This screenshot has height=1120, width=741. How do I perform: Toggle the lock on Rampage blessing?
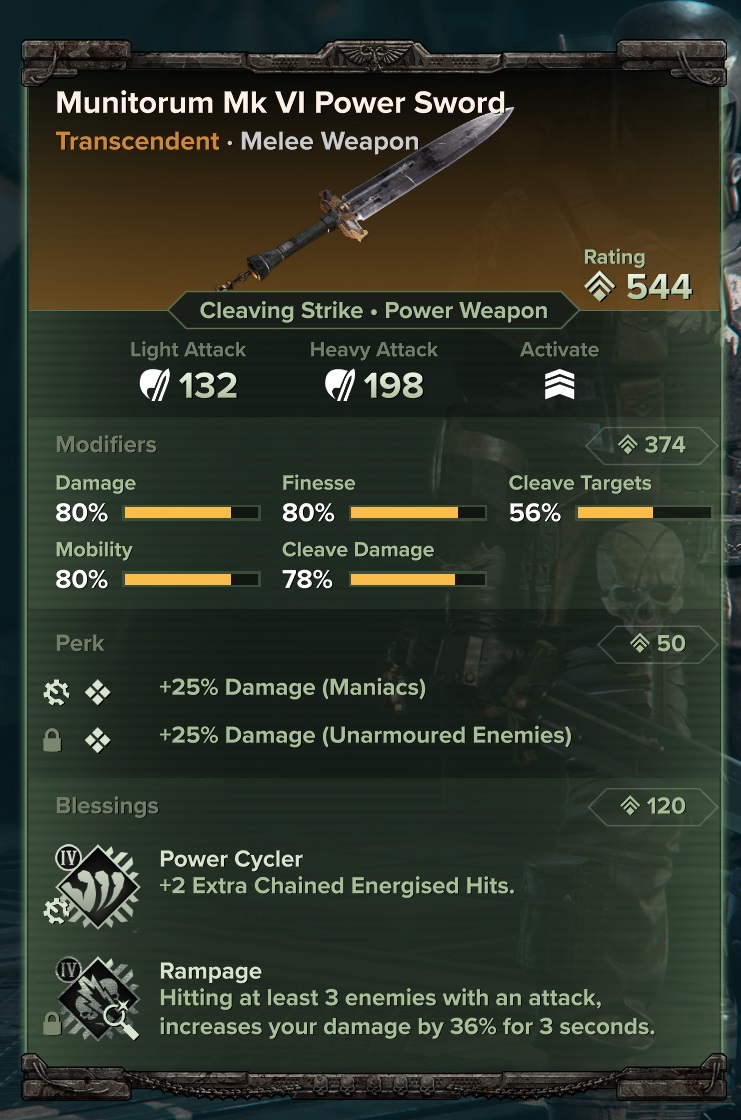coord(52,1024)
